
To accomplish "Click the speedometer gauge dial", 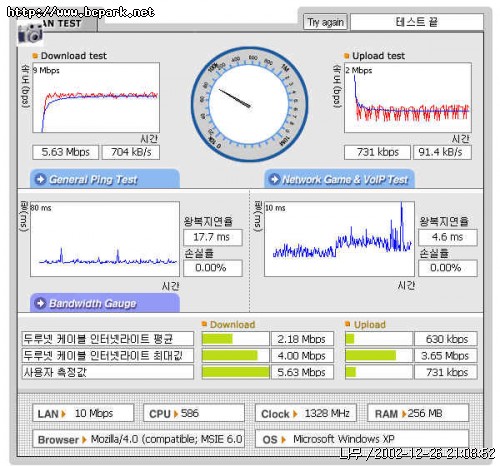I will (249, 104).
